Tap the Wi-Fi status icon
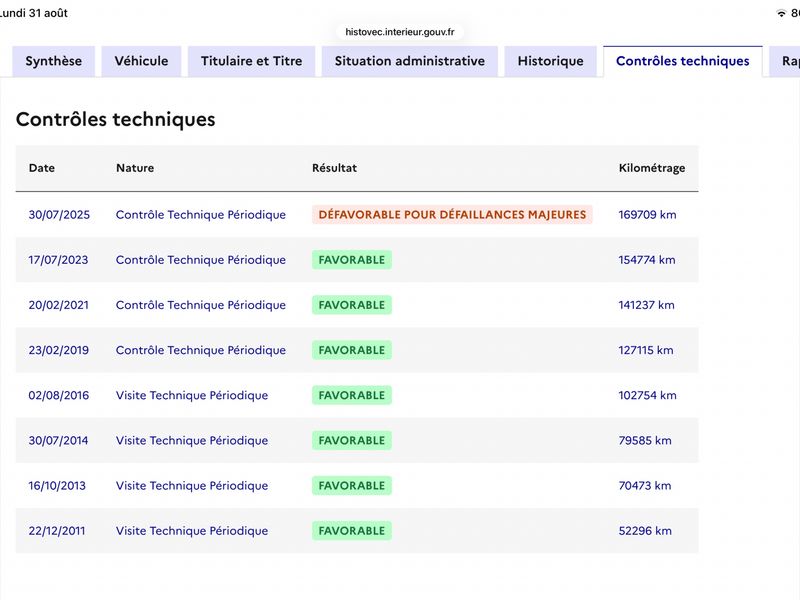The image size is (800, 600). pos(781,13)
